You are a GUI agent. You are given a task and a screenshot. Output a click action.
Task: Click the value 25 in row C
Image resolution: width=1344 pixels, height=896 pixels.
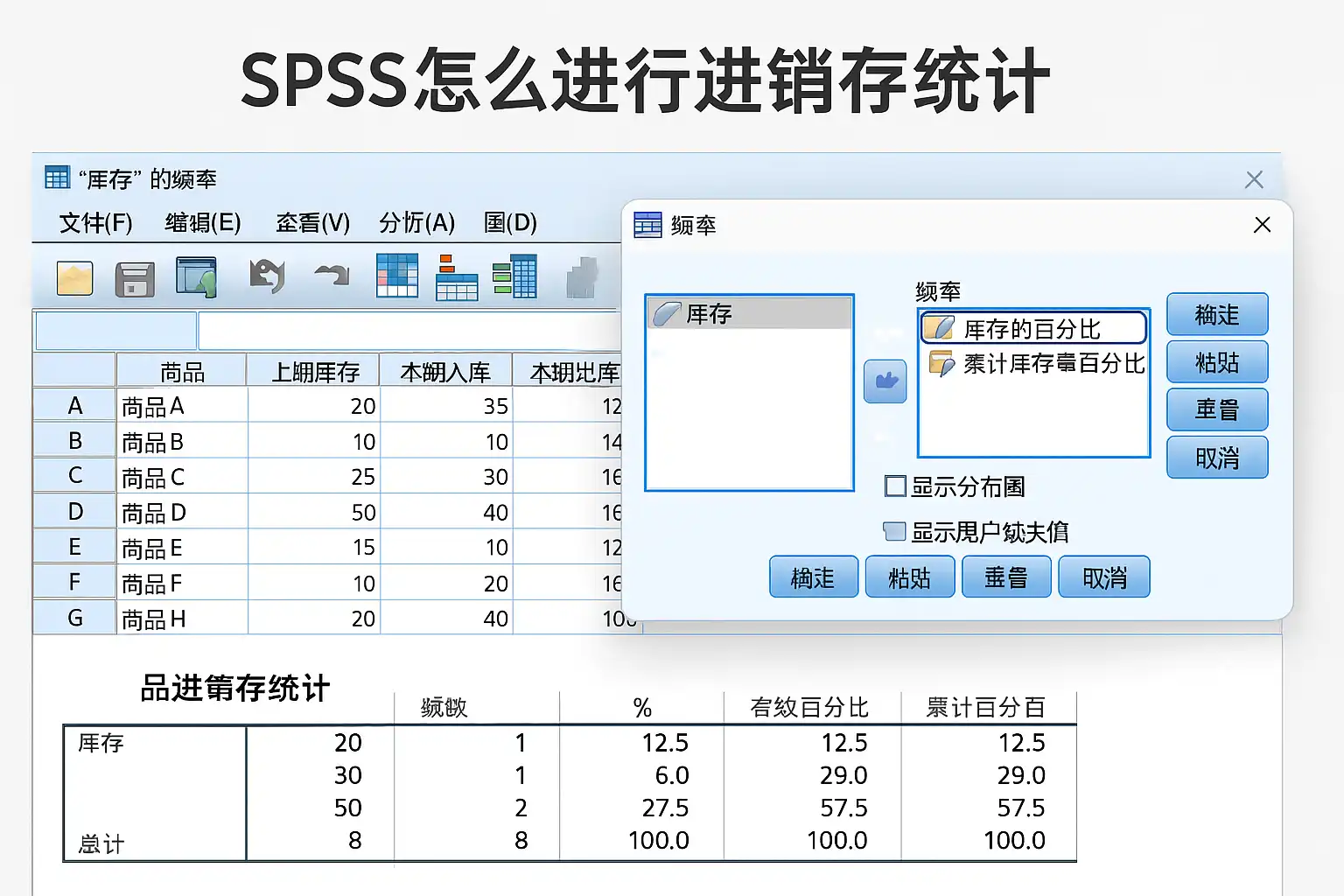(363, 476)
